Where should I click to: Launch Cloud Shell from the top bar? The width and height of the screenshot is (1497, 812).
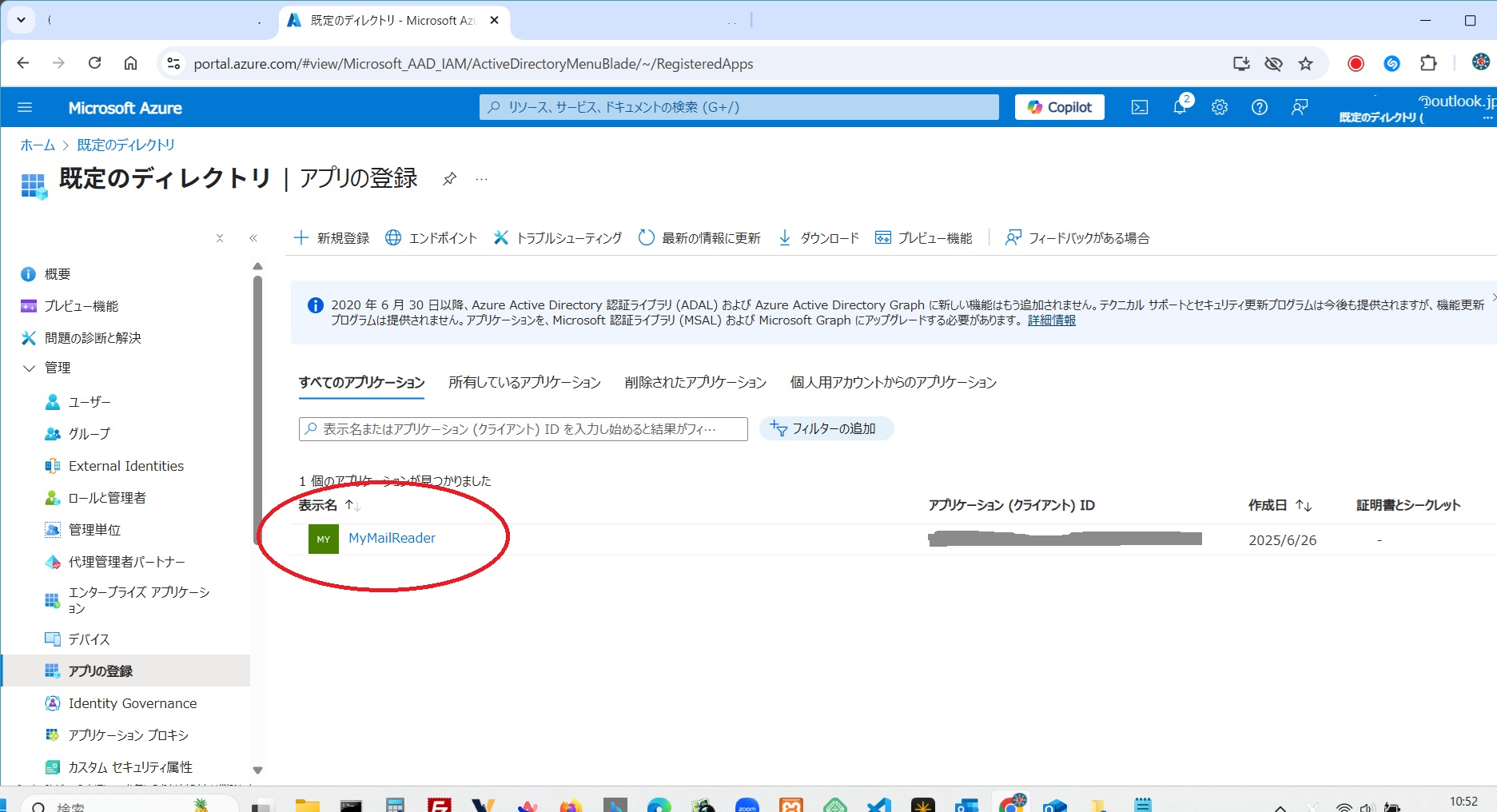tap(1139, 106)
